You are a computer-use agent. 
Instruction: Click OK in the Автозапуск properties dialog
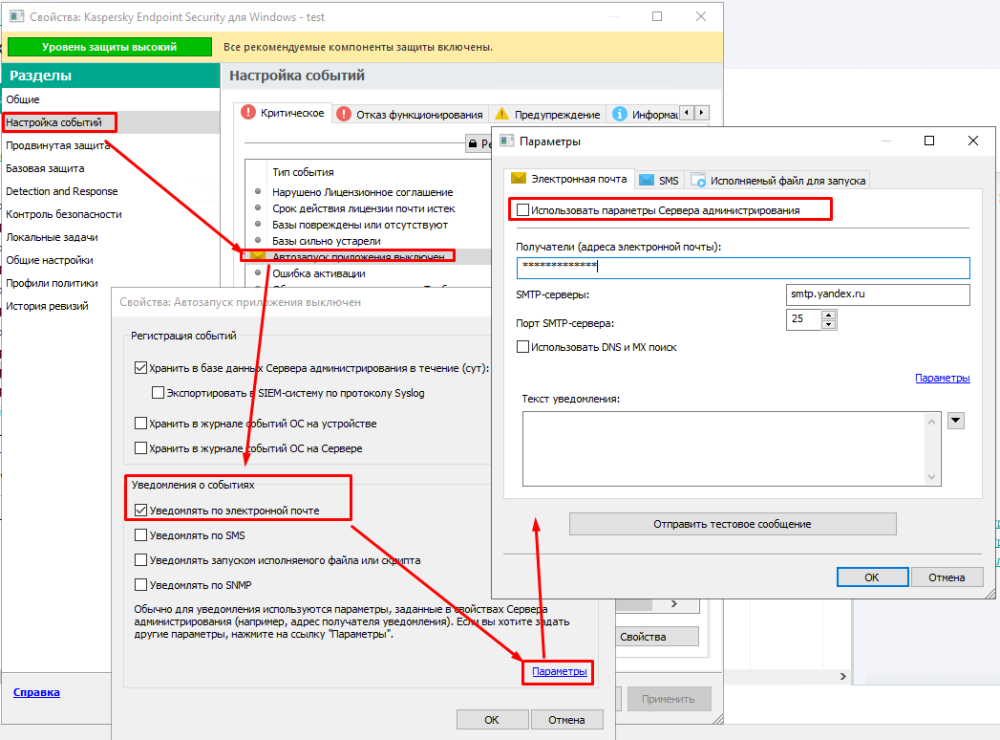tap(492, 720)
